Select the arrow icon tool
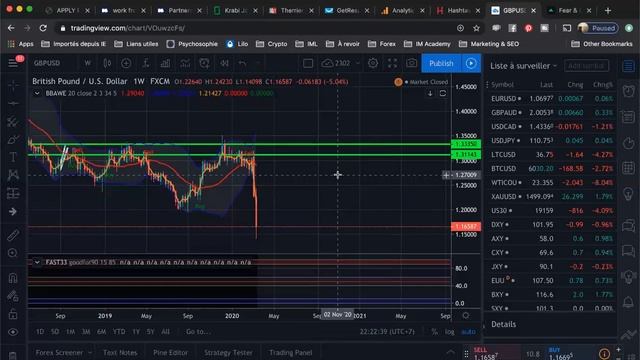Screen dimensions: 640x360 [13, 211]
